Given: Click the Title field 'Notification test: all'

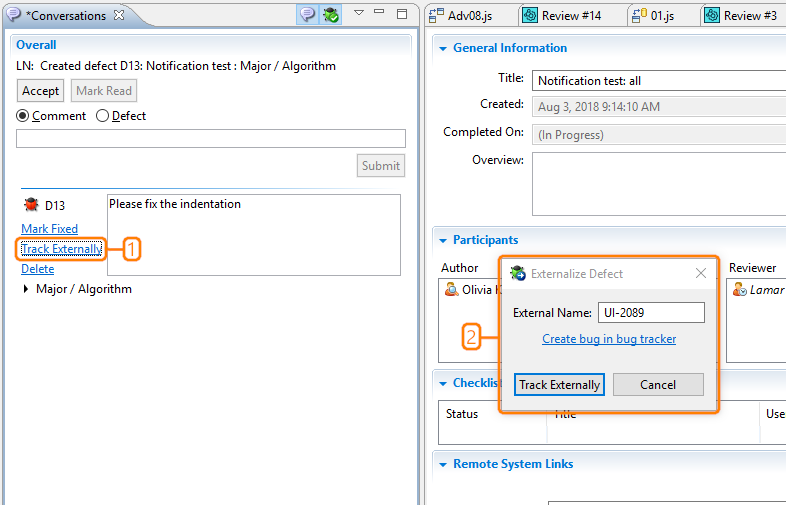Looking at the screenshot, I should [x=659, y=81].
